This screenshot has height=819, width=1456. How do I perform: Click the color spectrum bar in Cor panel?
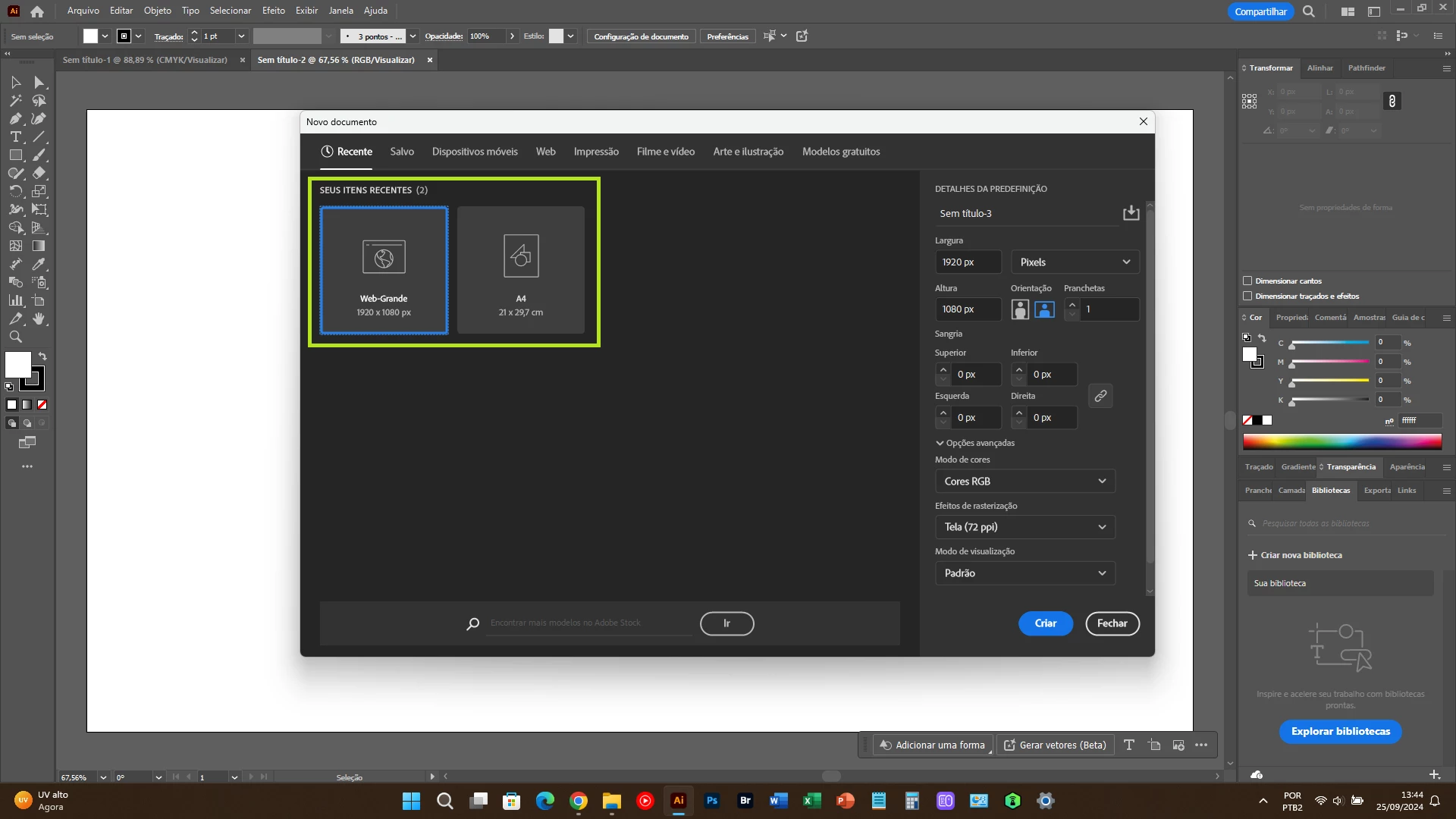tap(1341, 442)
